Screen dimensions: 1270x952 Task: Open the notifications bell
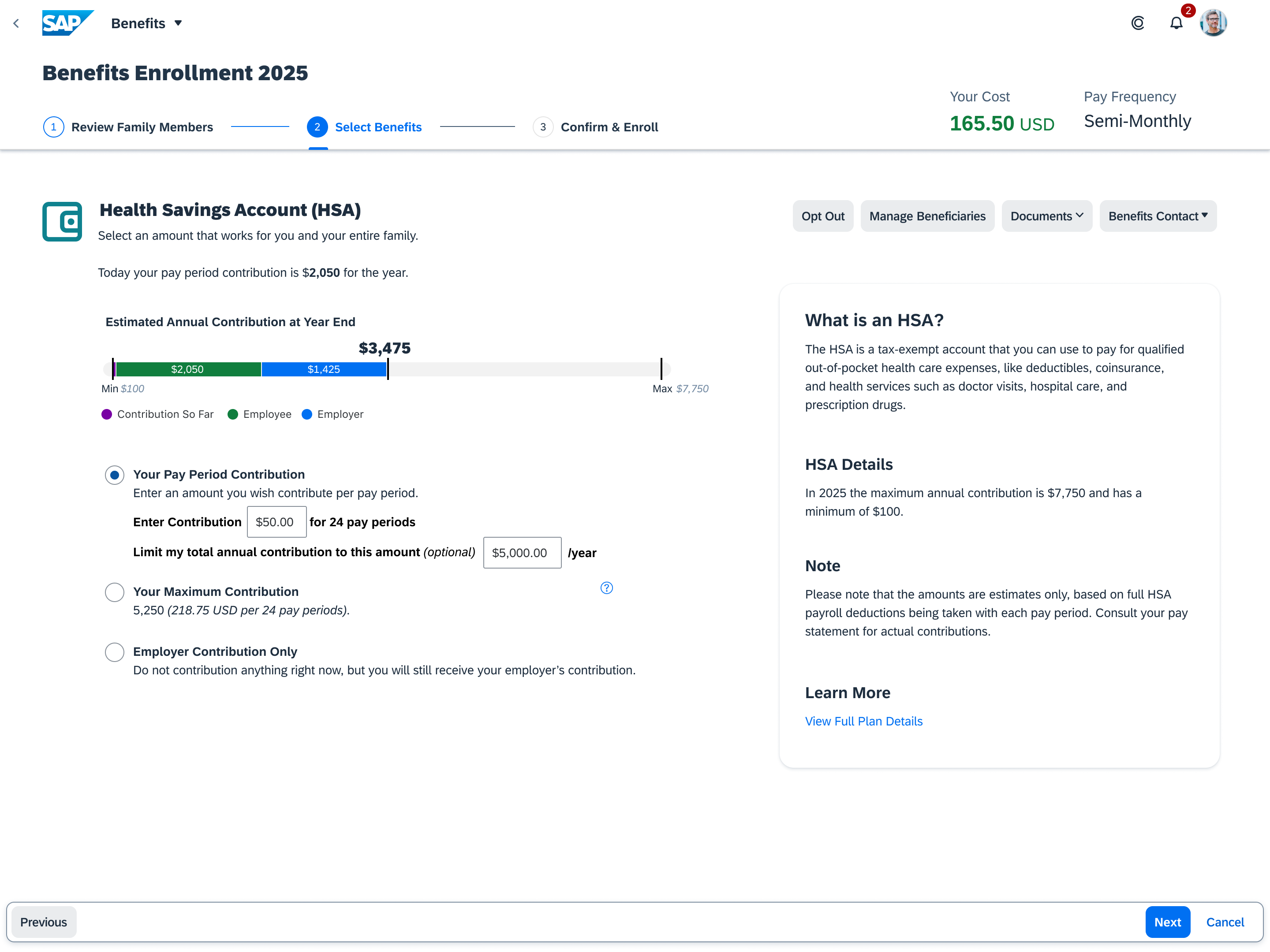[x=1176, y=23]
